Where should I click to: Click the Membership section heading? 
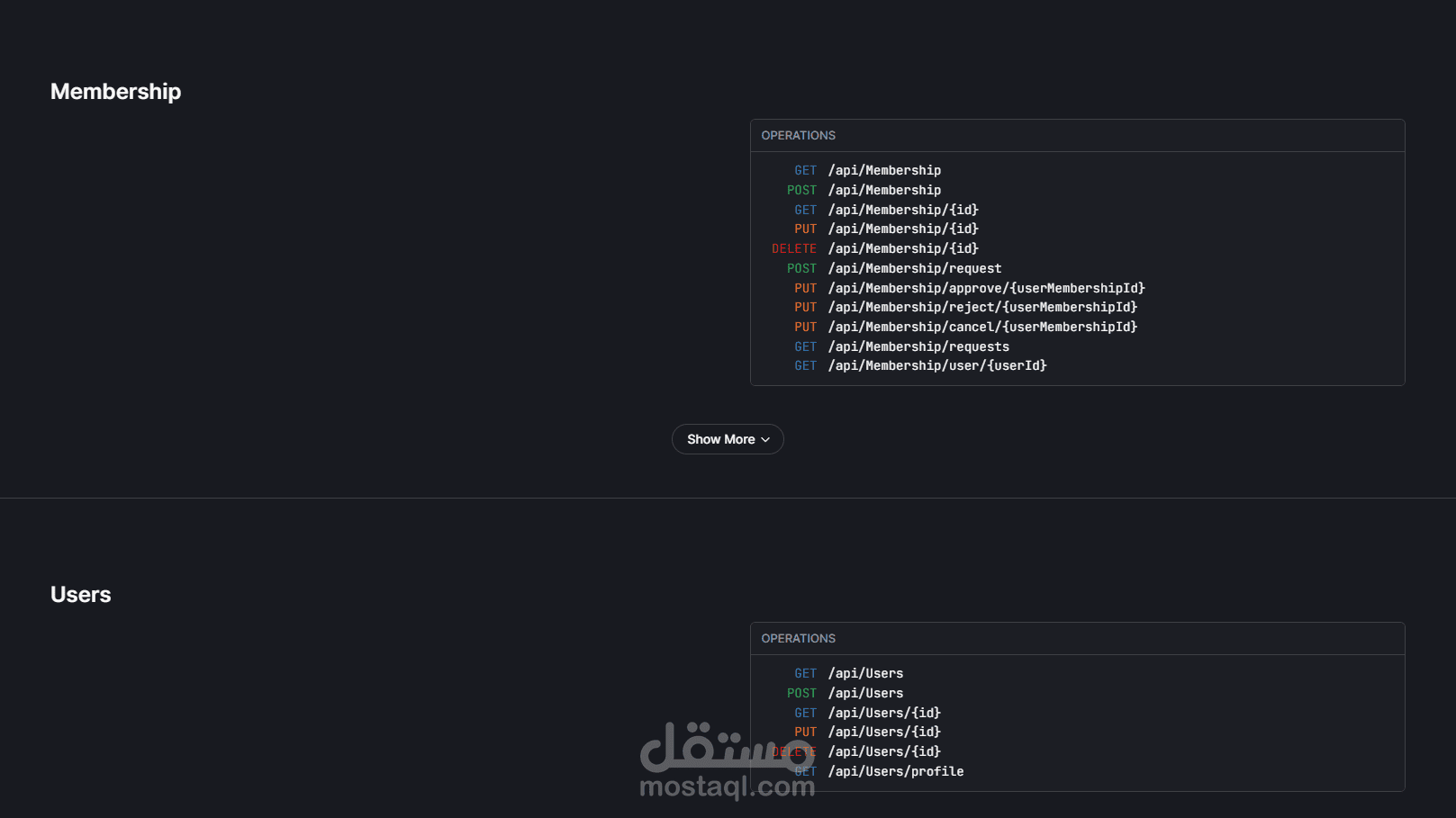click(115, 92)
